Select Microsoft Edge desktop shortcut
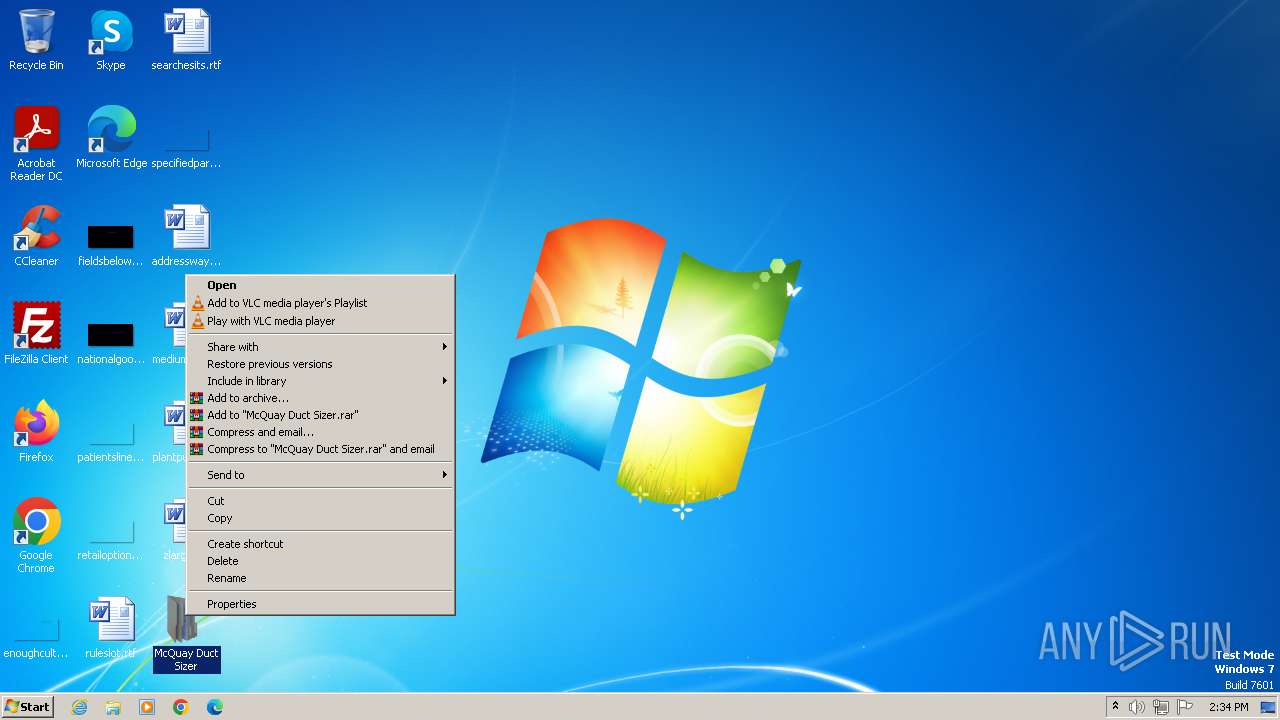1280x720 pixels. pyautogui.click(x=111, y=138)
